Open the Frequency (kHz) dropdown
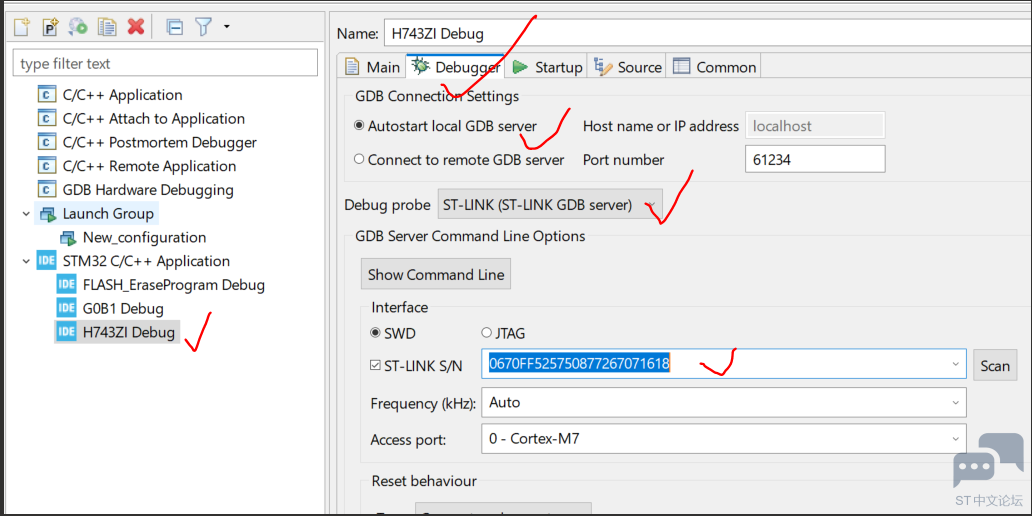The height and width of the screenshot is (516, 1032). [724, 402]
